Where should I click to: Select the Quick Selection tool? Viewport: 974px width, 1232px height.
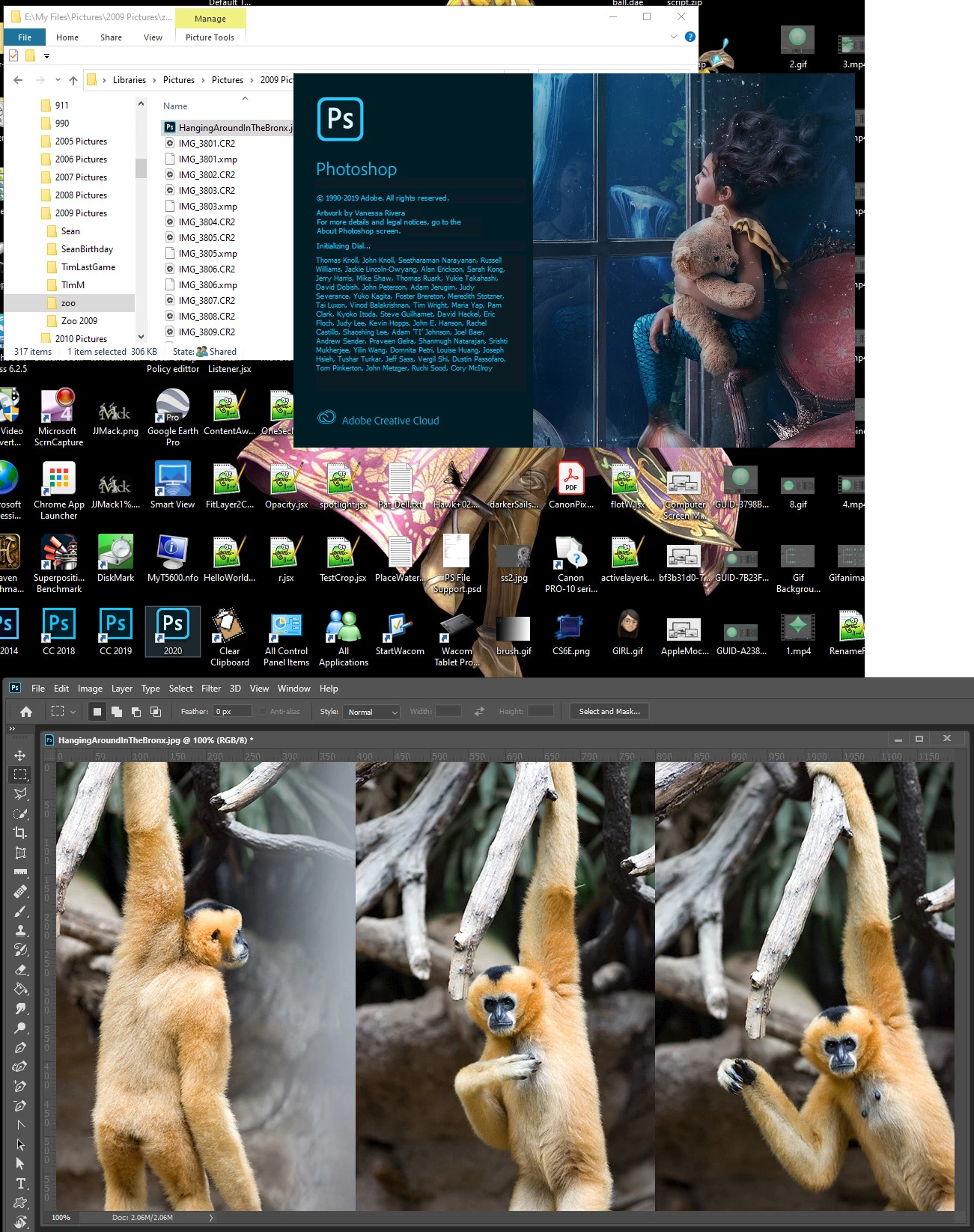click(20, 814)
